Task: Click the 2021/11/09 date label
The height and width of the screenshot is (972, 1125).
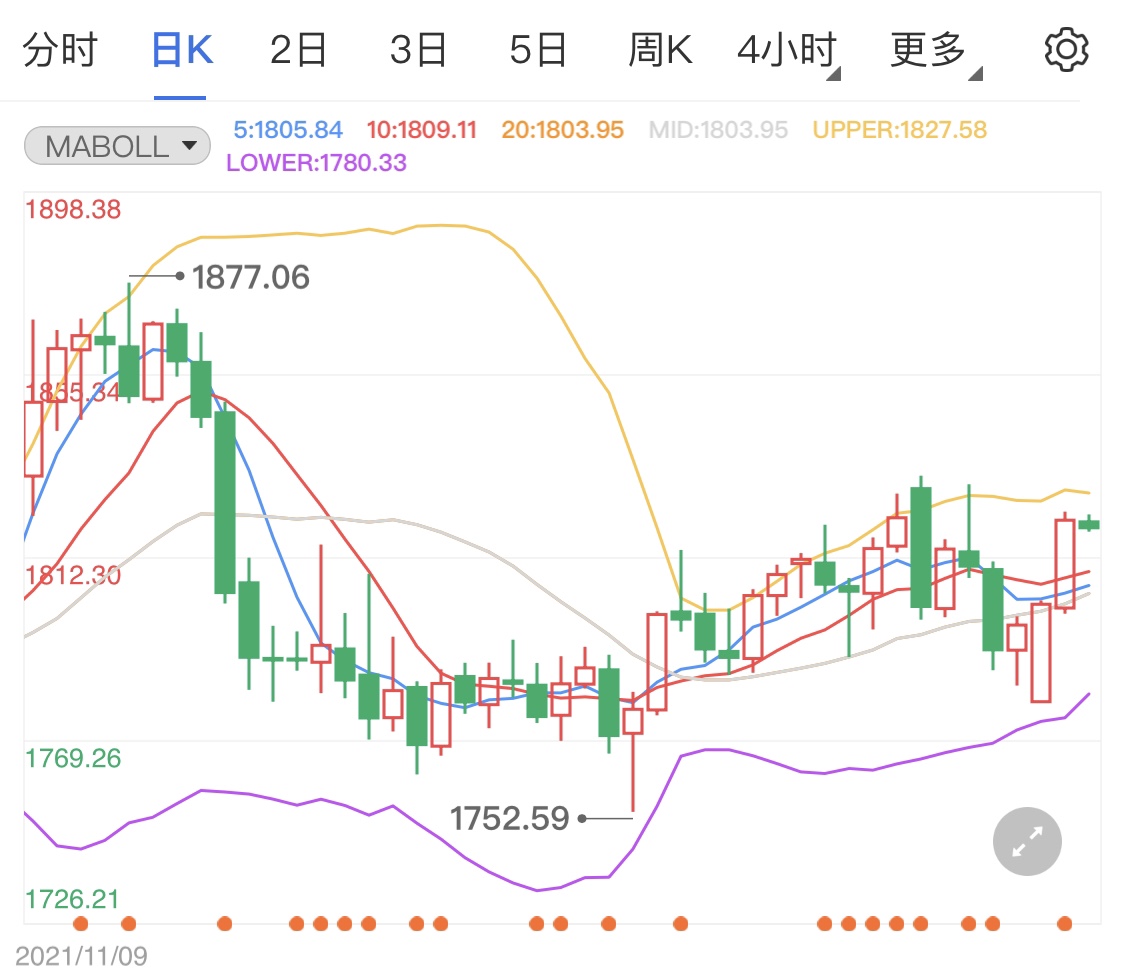Action: pos(81,956)
